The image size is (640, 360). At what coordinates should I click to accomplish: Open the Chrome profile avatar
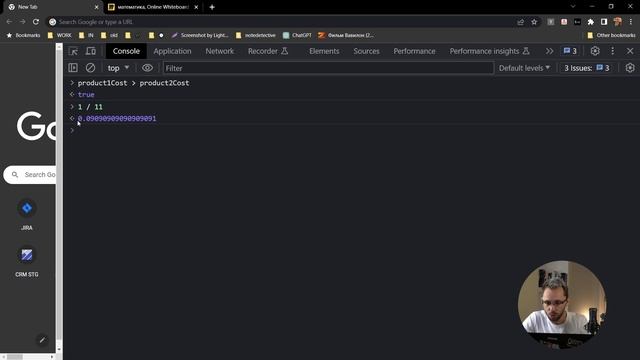pyautogui.click(x=618, y=22)
